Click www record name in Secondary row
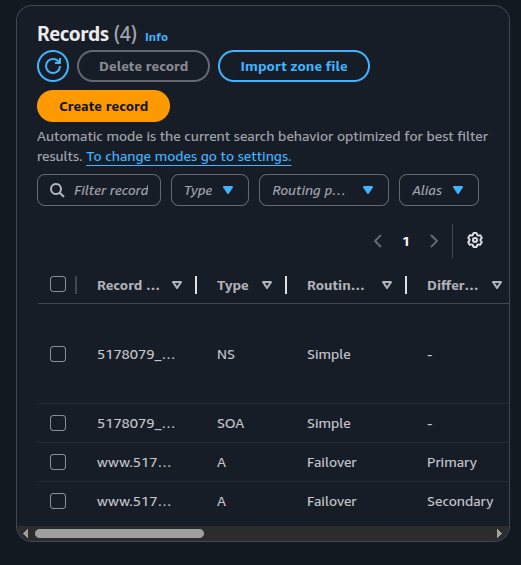The image size is (521, 565). click(134, 502)
